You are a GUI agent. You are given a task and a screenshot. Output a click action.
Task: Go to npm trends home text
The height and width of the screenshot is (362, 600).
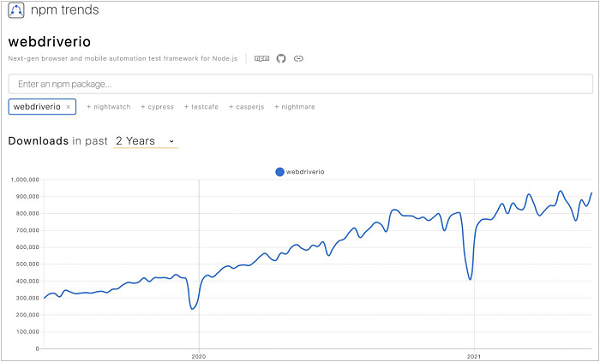[x=65, y=10]
